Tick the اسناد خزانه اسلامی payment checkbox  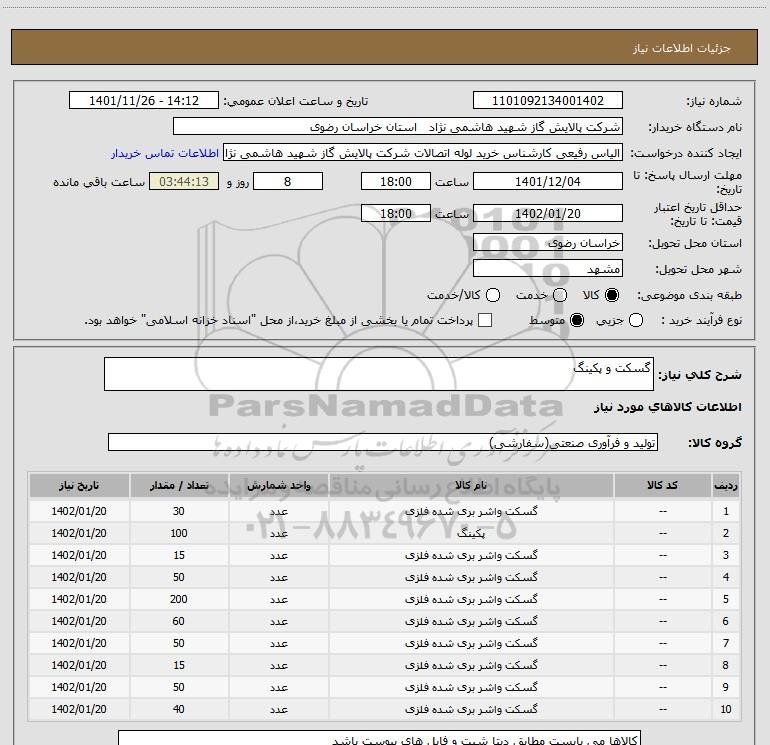[x=485, y=320]
